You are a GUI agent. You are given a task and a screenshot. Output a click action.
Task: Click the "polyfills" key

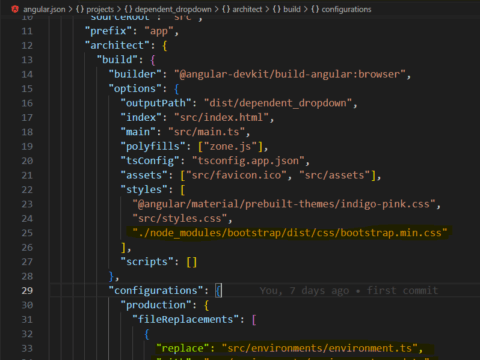pos(153,146)
